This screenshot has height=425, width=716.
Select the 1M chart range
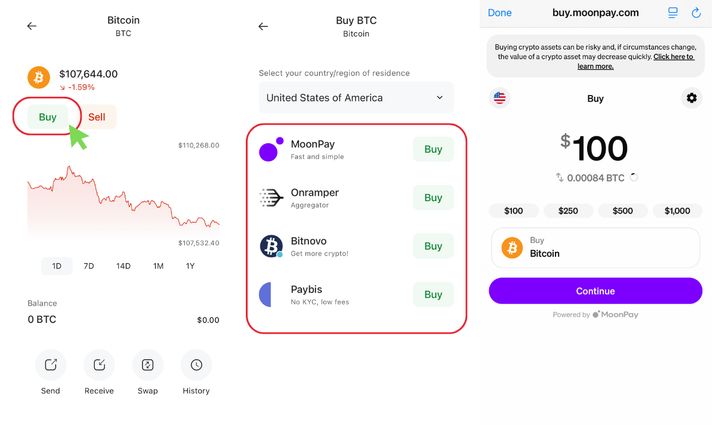click(158, 266)
